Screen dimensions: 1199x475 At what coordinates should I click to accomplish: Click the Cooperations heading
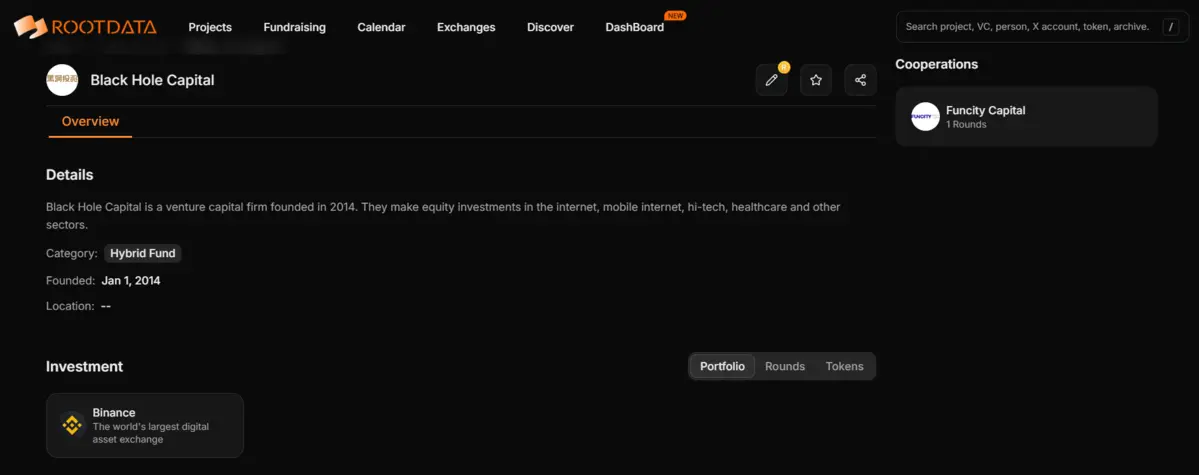tap(937, 64)
